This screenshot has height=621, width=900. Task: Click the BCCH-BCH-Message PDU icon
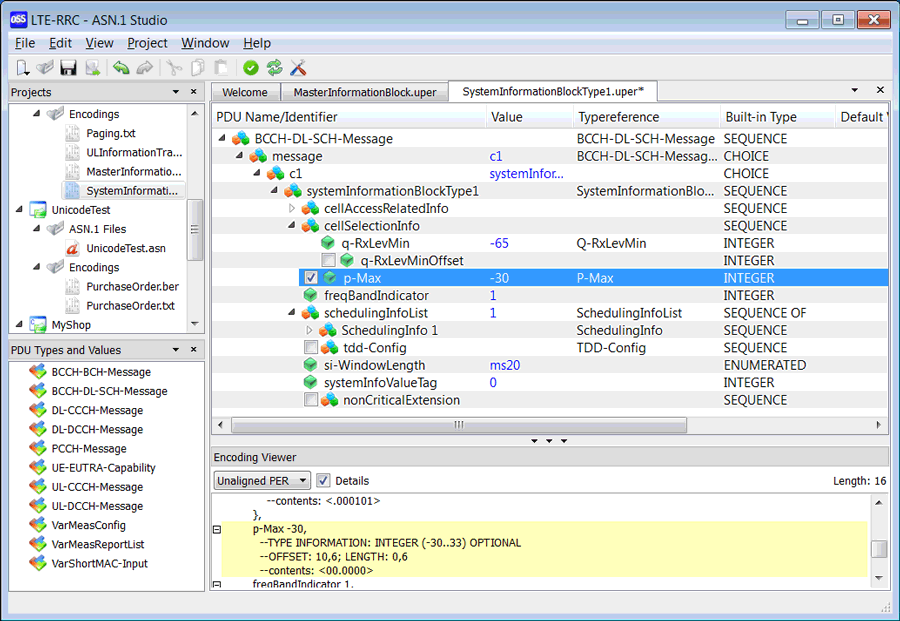[38, 371]
